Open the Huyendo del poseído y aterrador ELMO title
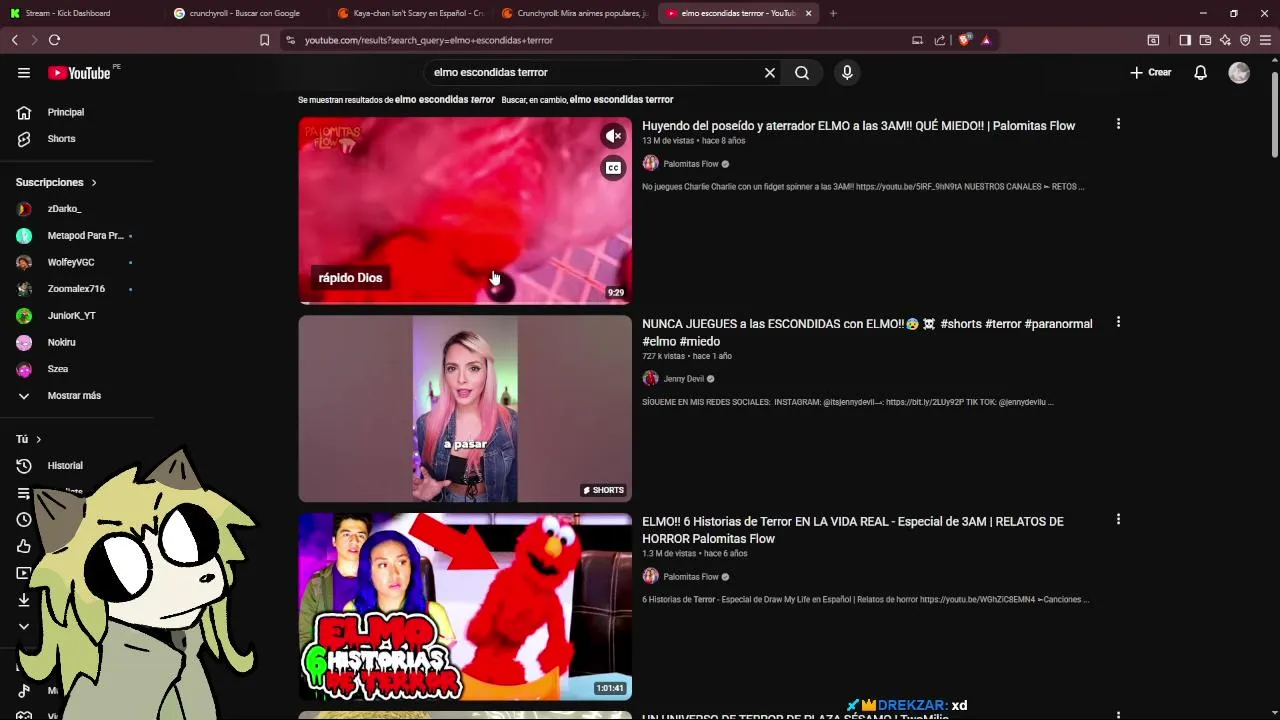Image resolution: width=1280 pixels, height=720 pixels. point(858,126)
